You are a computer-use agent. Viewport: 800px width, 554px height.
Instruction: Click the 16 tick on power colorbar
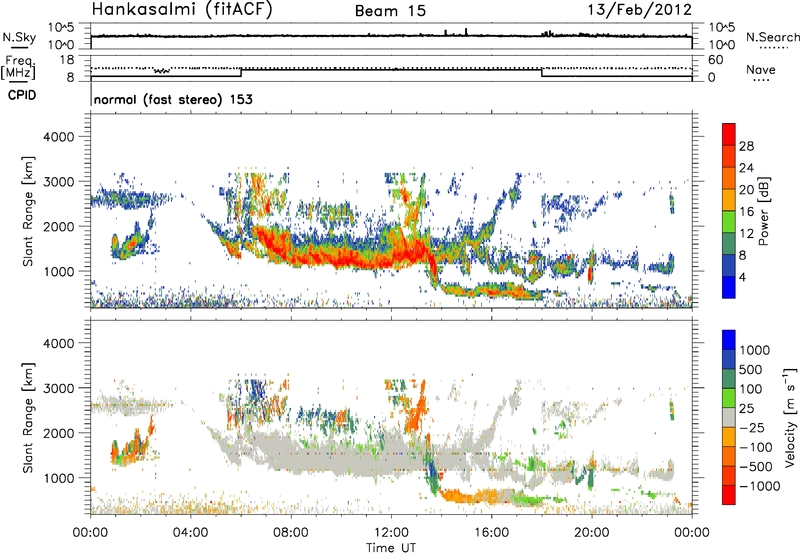coord(745,212)
